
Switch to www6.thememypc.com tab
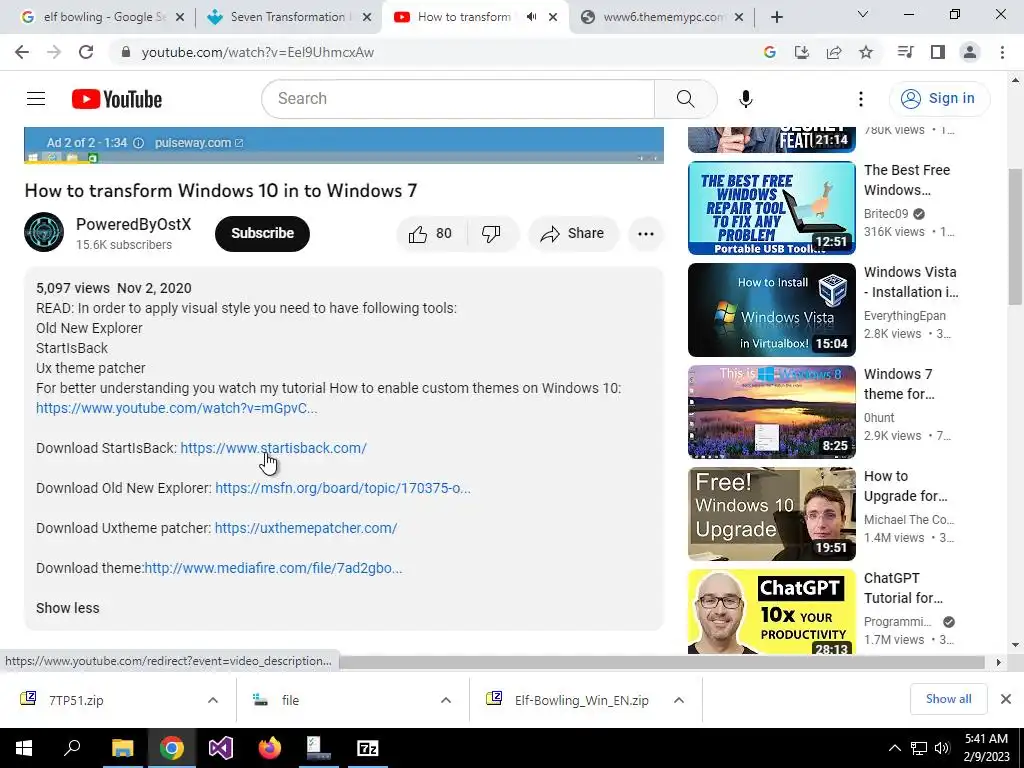coord(662,17)
